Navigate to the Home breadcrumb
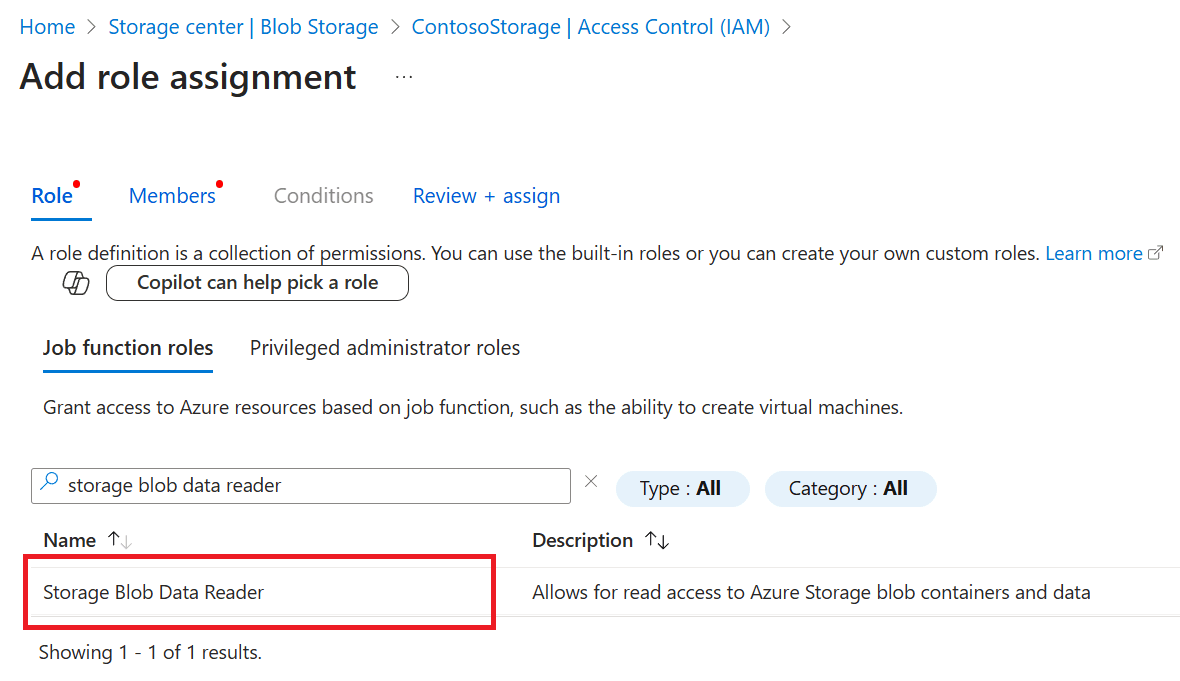1180x681 pixels. (47, 27)
